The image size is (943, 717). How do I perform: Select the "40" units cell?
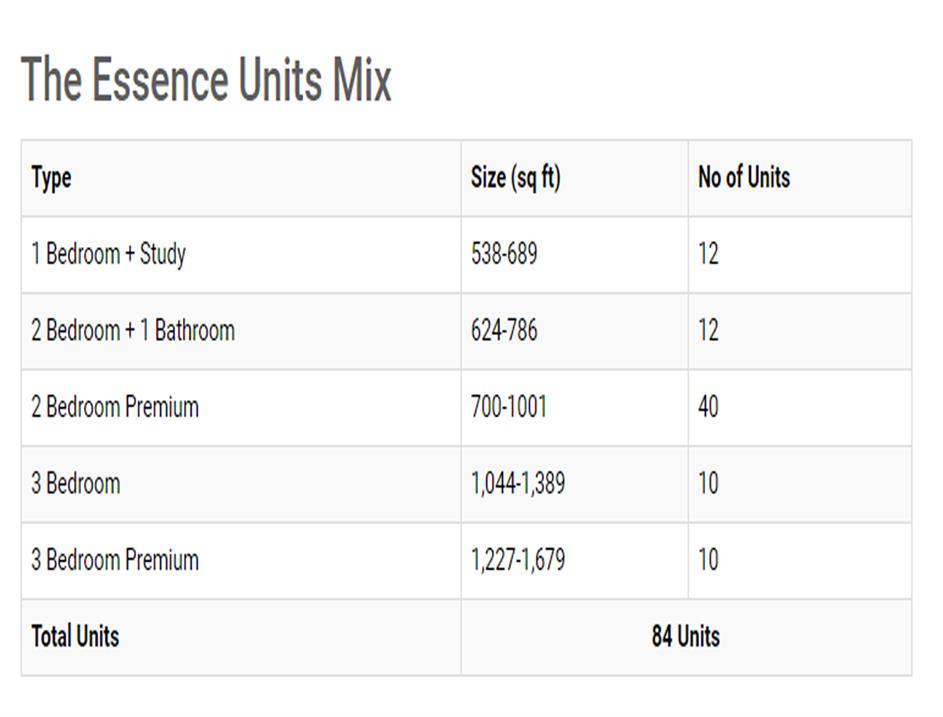pos(708,407)
